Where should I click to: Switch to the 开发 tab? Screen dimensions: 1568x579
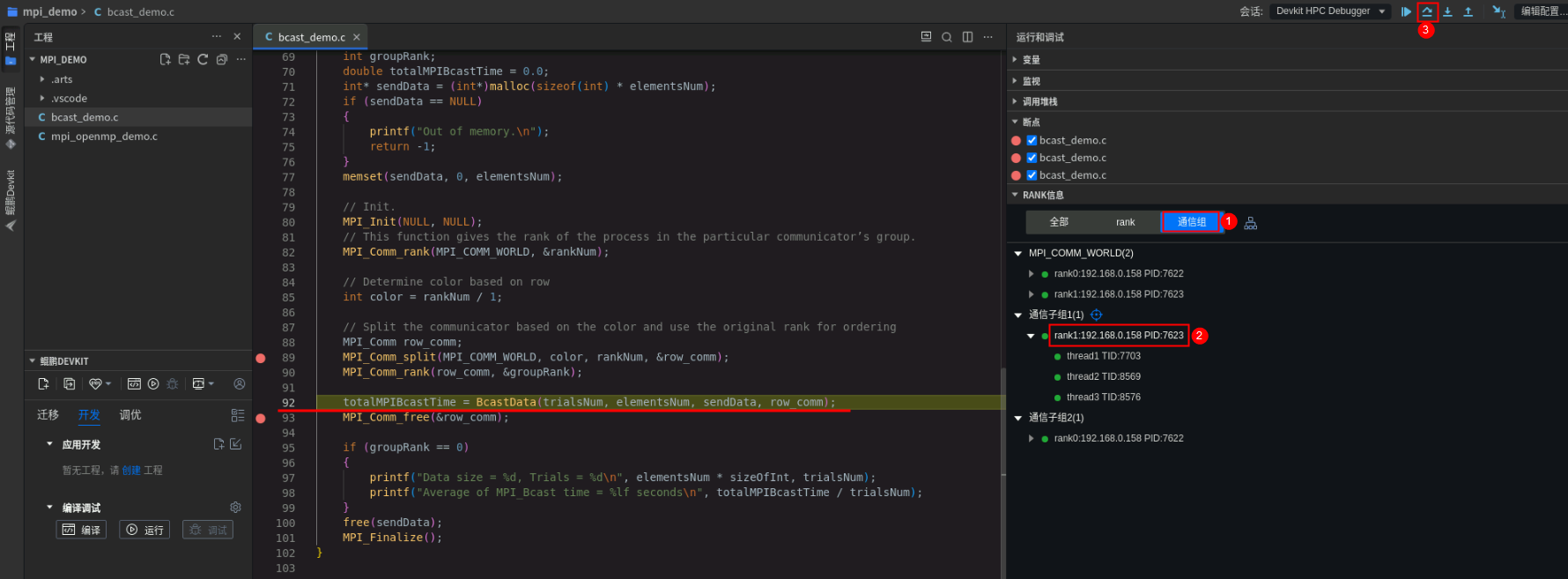(89, 415)
